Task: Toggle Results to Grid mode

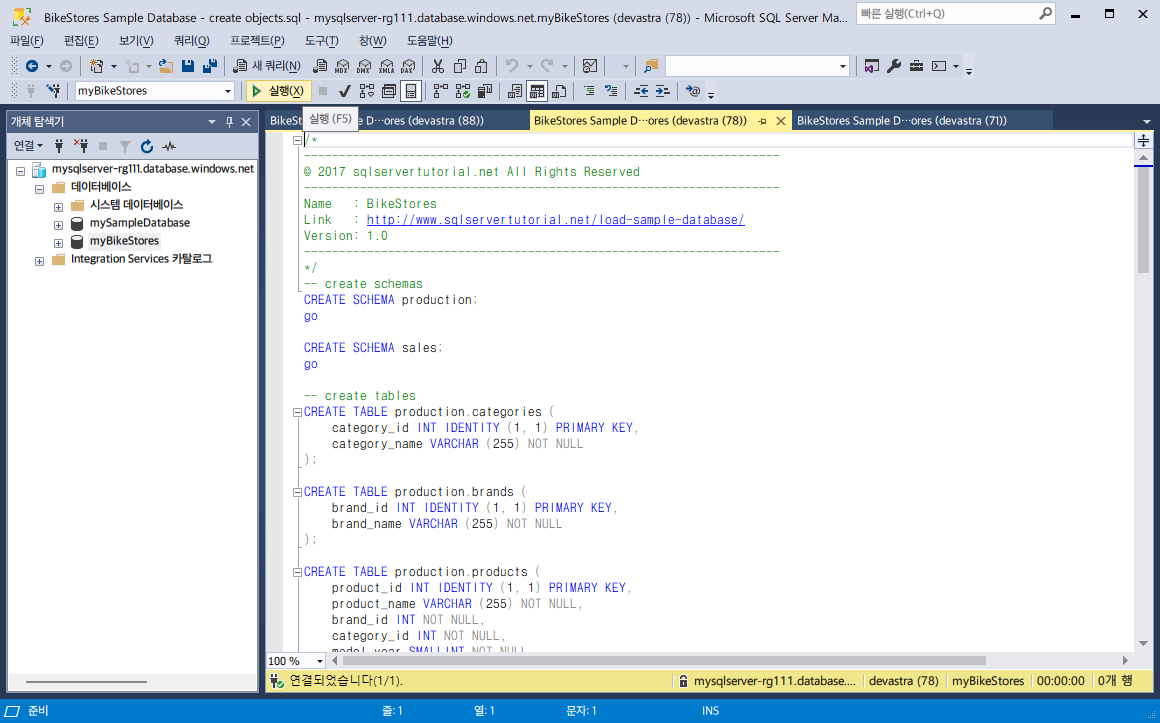Action: point(537,91)
